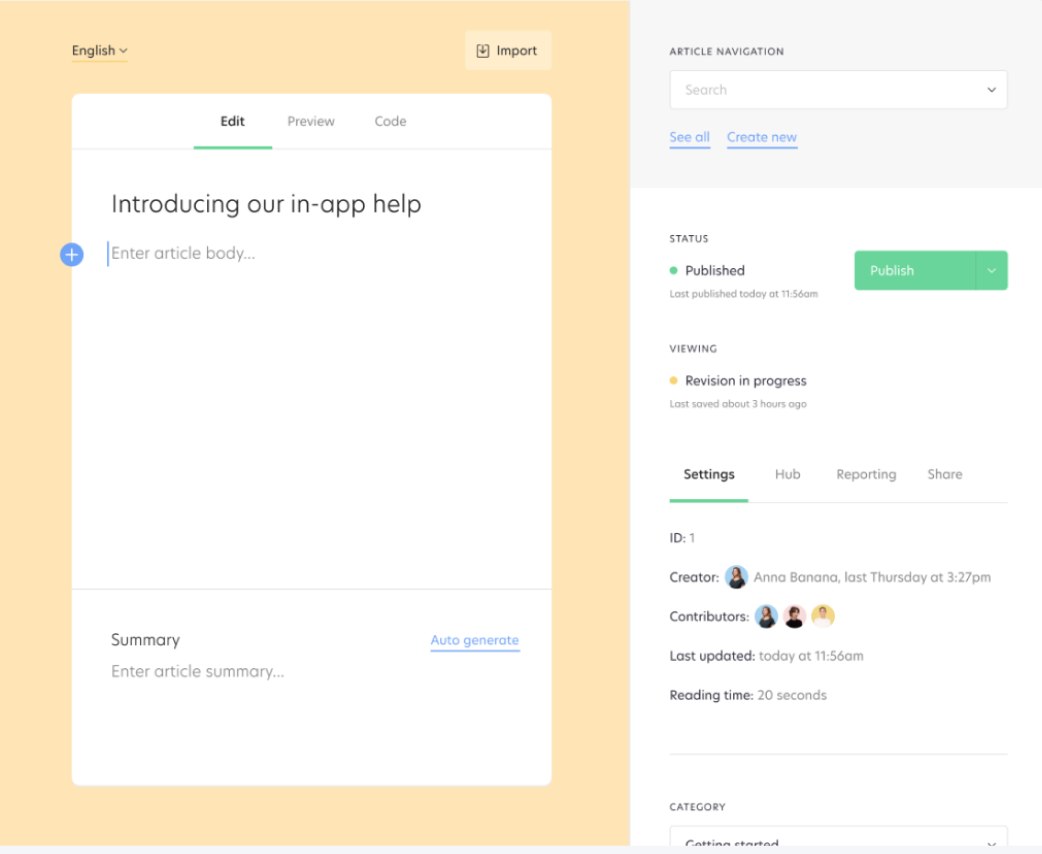Click the Anna Banana creator name text

point(795,577)
